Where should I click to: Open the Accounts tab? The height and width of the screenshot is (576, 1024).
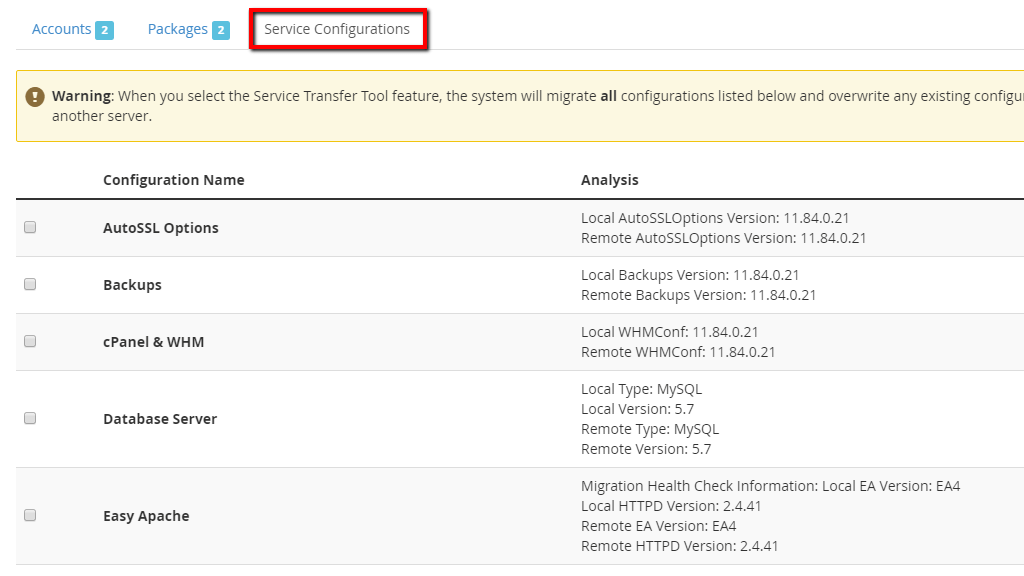pyautogui.click(x=61, y=29)
